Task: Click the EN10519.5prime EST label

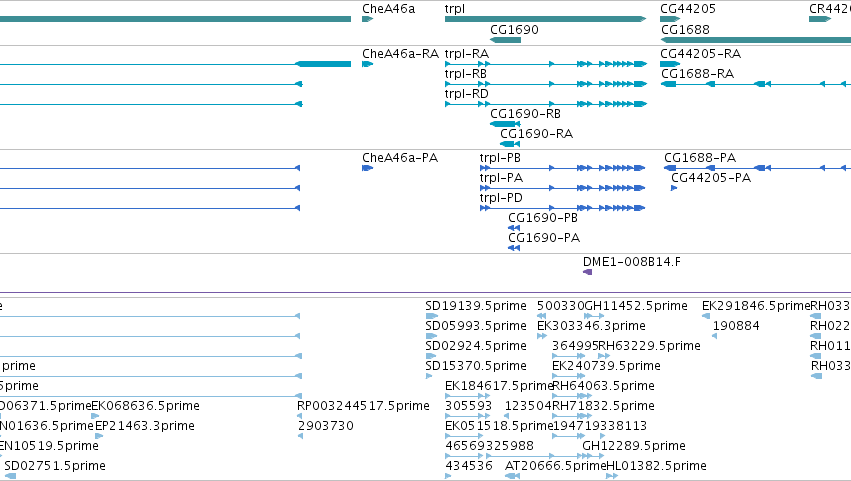Action: 49,446
